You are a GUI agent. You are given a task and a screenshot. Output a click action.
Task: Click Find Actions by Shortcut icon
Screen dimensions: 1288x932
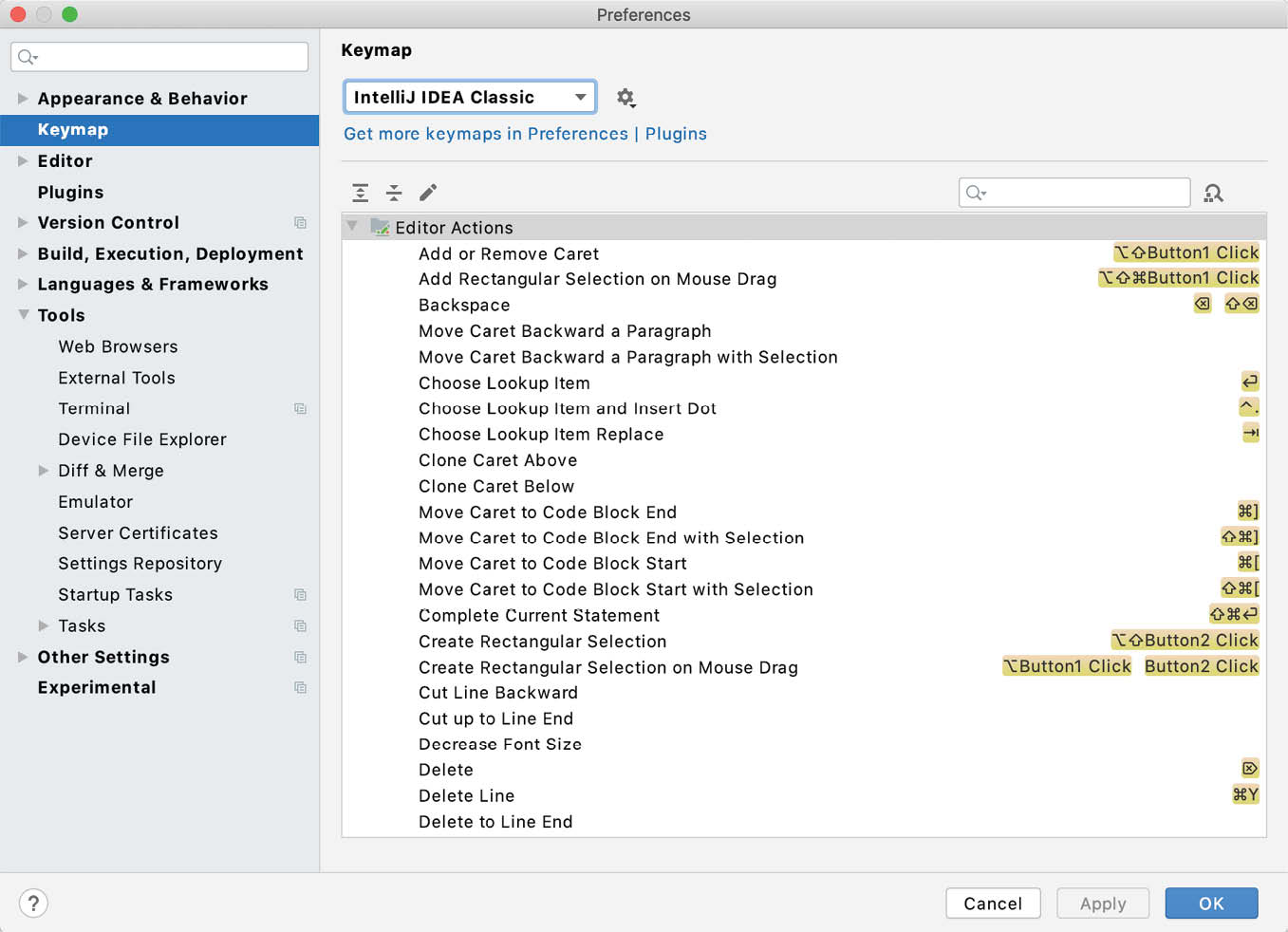(x=1213, y=193)
